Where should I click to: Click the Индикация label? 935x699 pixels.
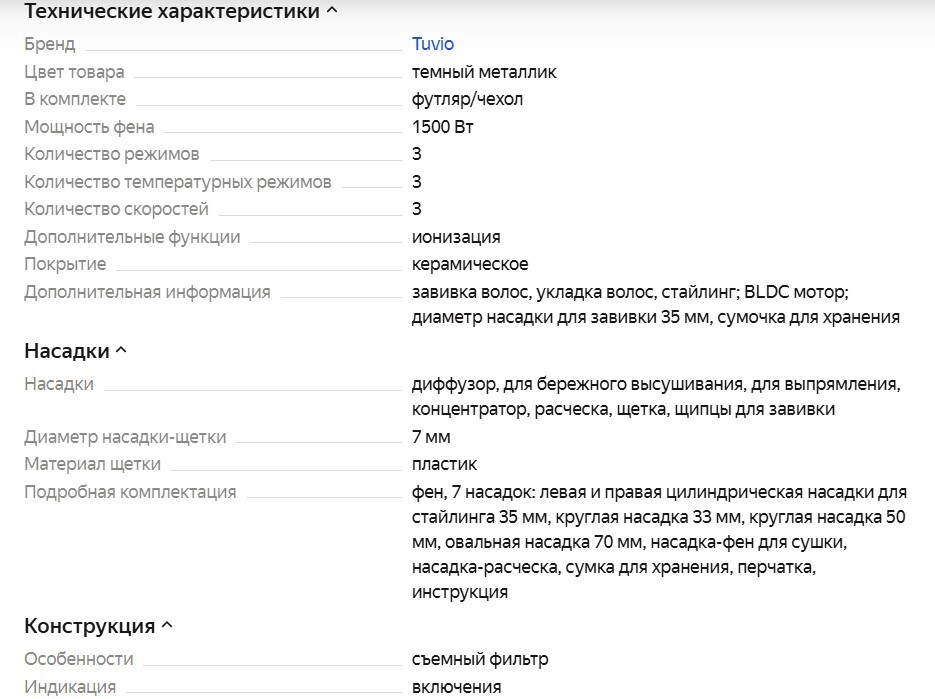point(70,687)
